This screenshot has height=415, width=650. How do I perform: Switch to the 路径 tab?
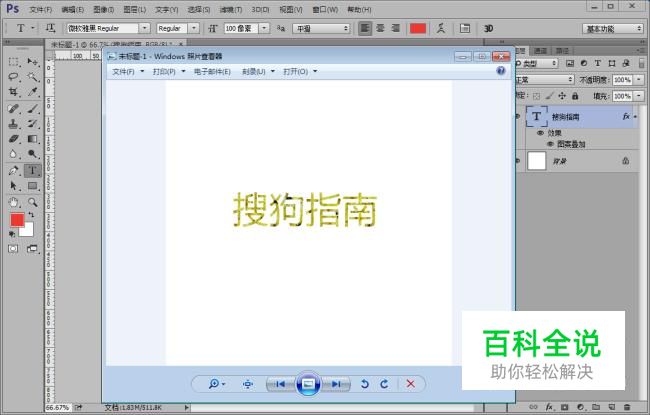[562, 51]
